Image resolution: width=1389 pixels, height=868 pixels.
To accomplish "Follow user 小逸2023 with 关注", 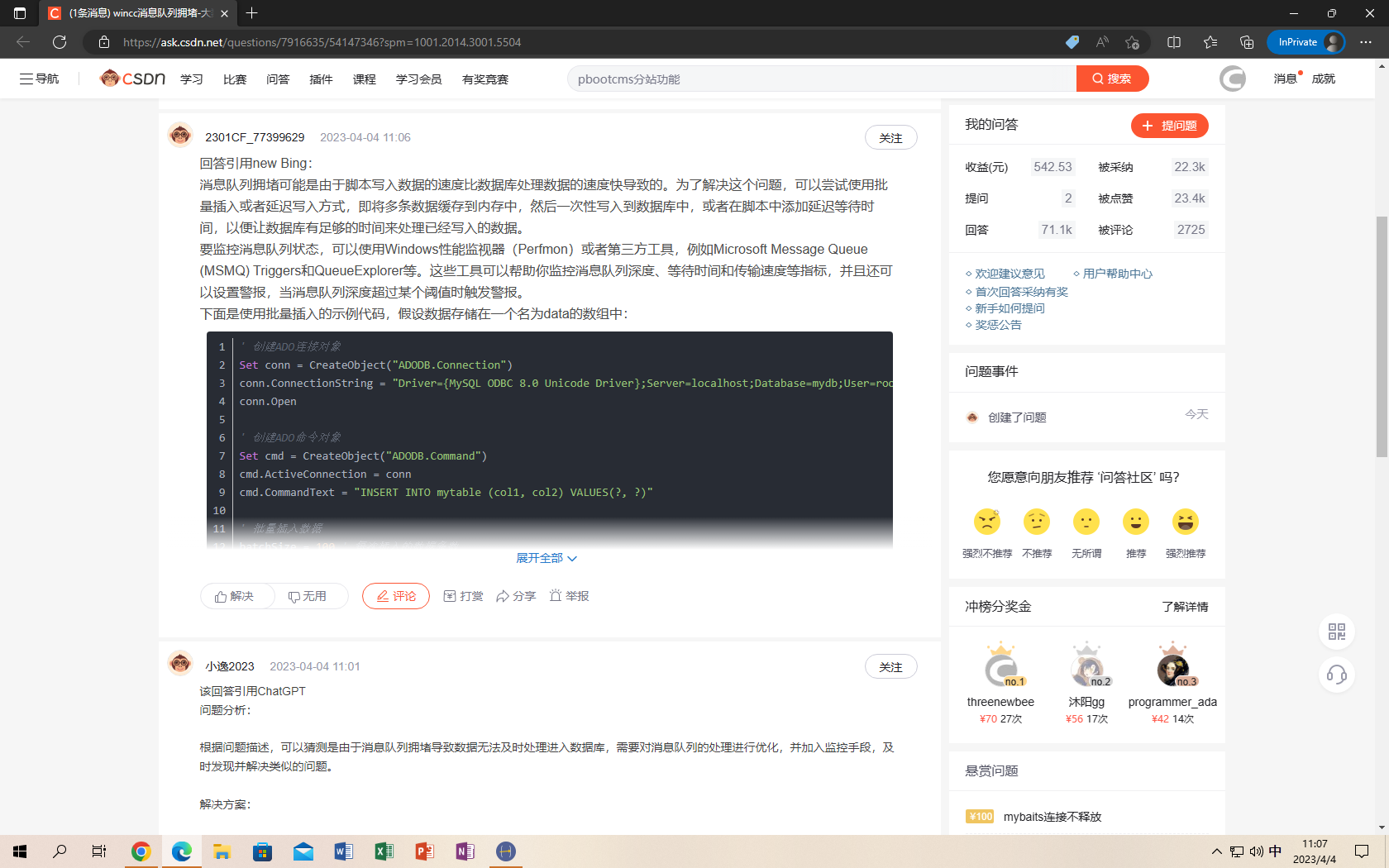I will click(891, 667).
